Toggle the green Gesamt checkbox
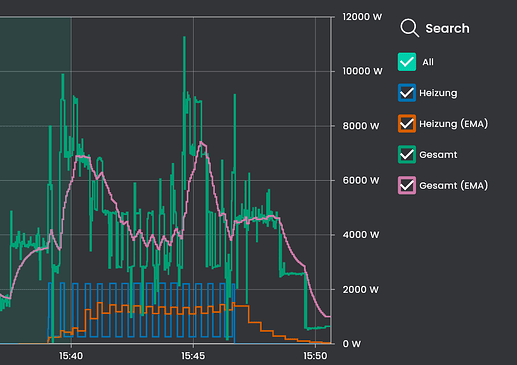This screenshot has height=365, width=517. (x=407, y=154)
